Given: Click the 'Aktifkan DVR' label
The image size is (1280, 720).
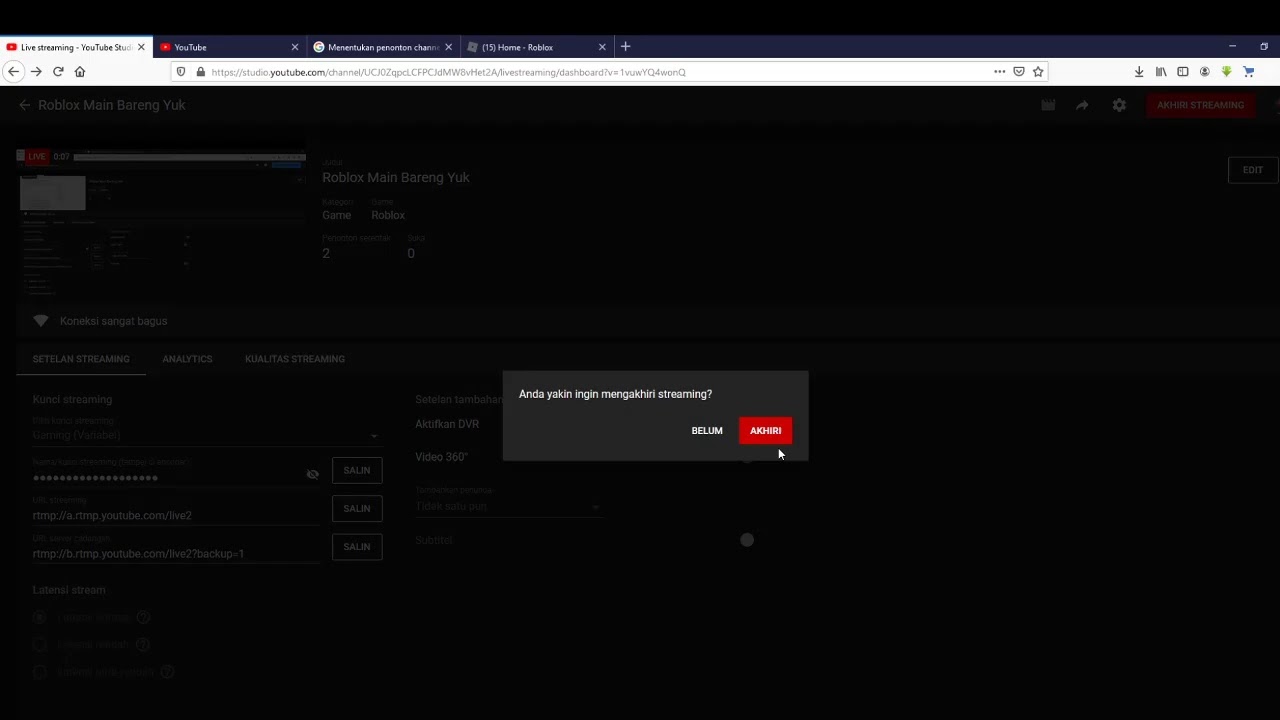Looking at the screenshot, I should 447,424.
